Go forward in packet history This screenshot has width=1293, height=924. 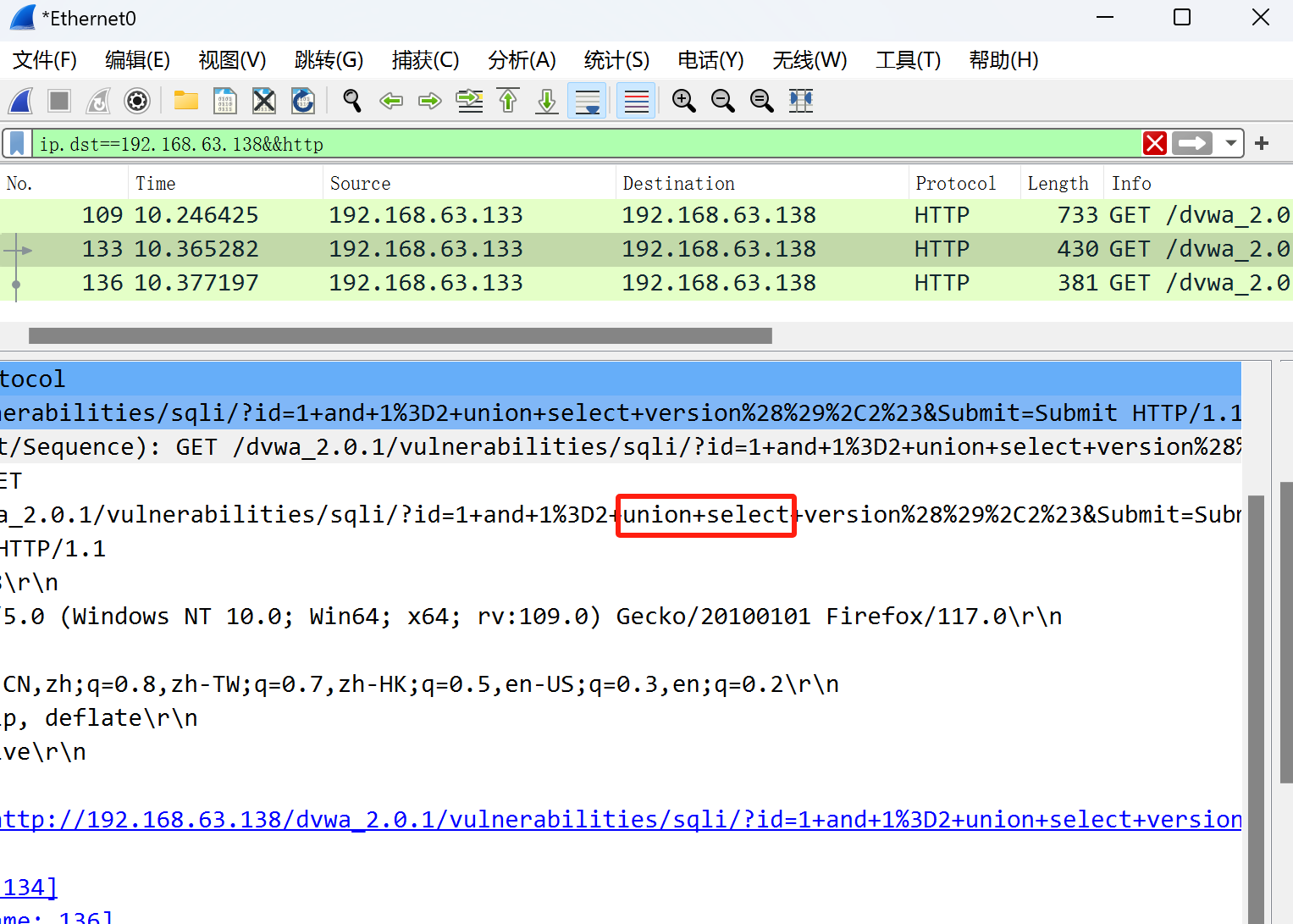coord(430,101)
